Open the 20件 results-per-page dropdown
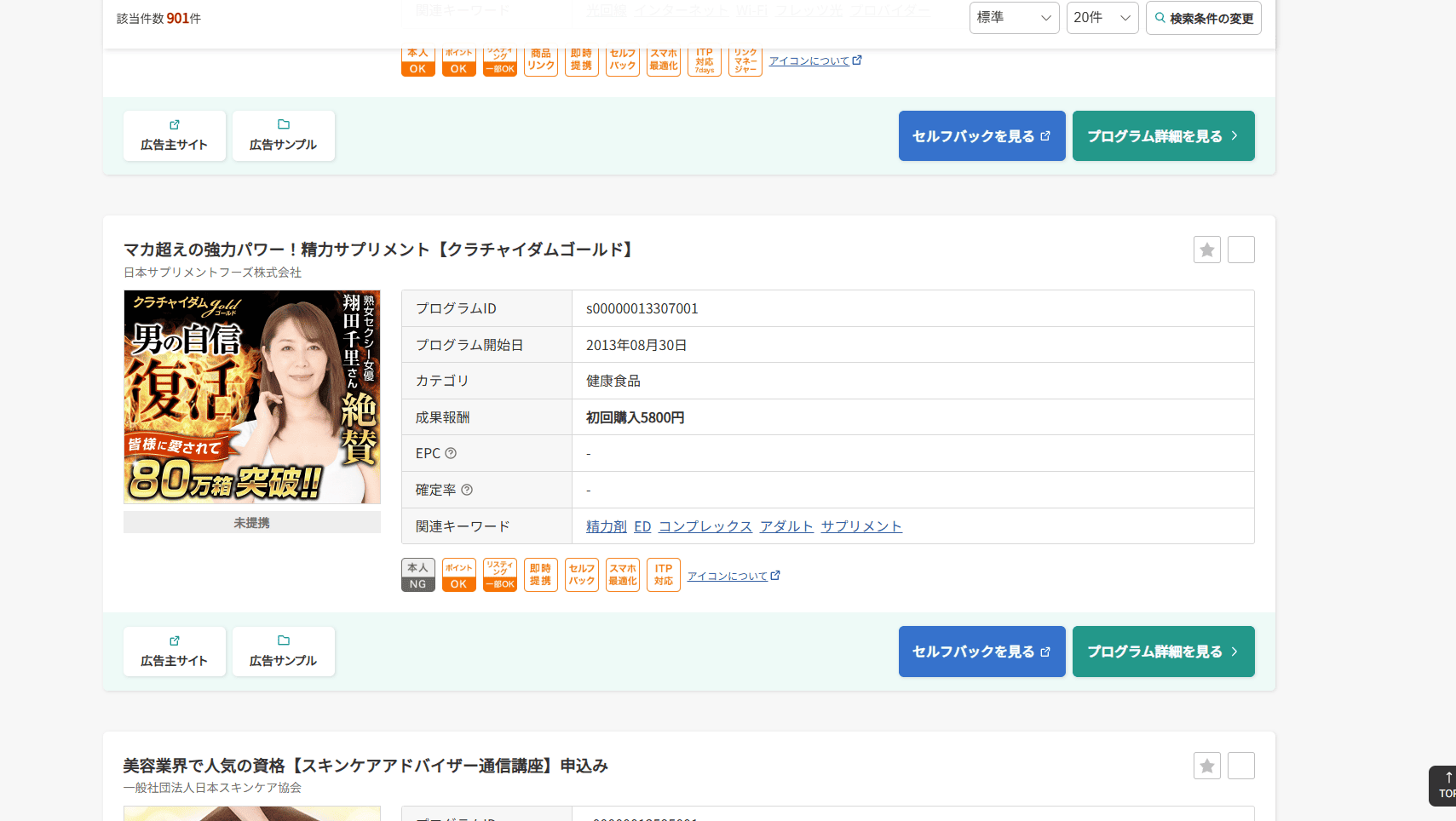Viewport: 1456px width, 821px height. pyautogui.click(x=1102, y=18)
